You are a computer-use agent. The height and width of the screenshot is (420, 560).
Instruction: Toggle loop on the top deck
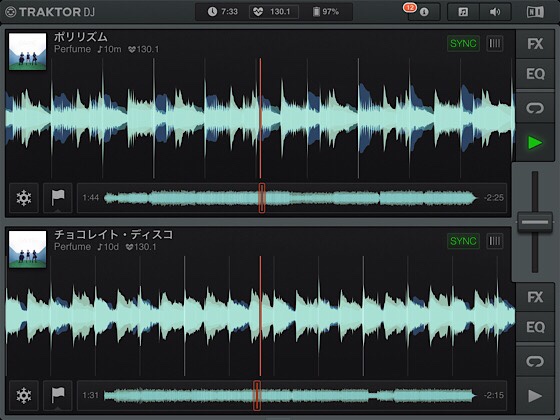pyautogui.click(x=535, y=108)
